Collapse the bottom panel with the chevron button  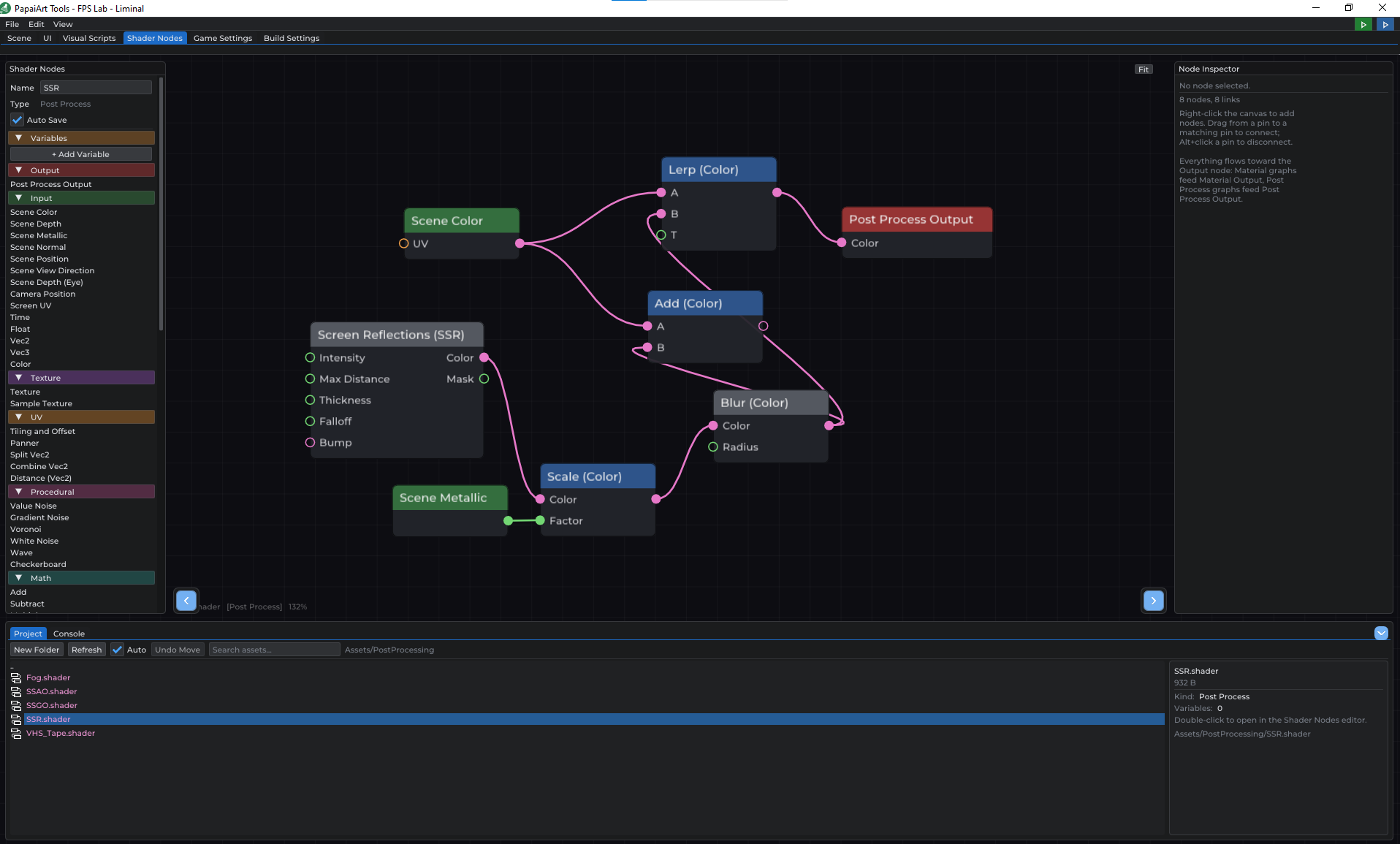[x=1381, y=633]
